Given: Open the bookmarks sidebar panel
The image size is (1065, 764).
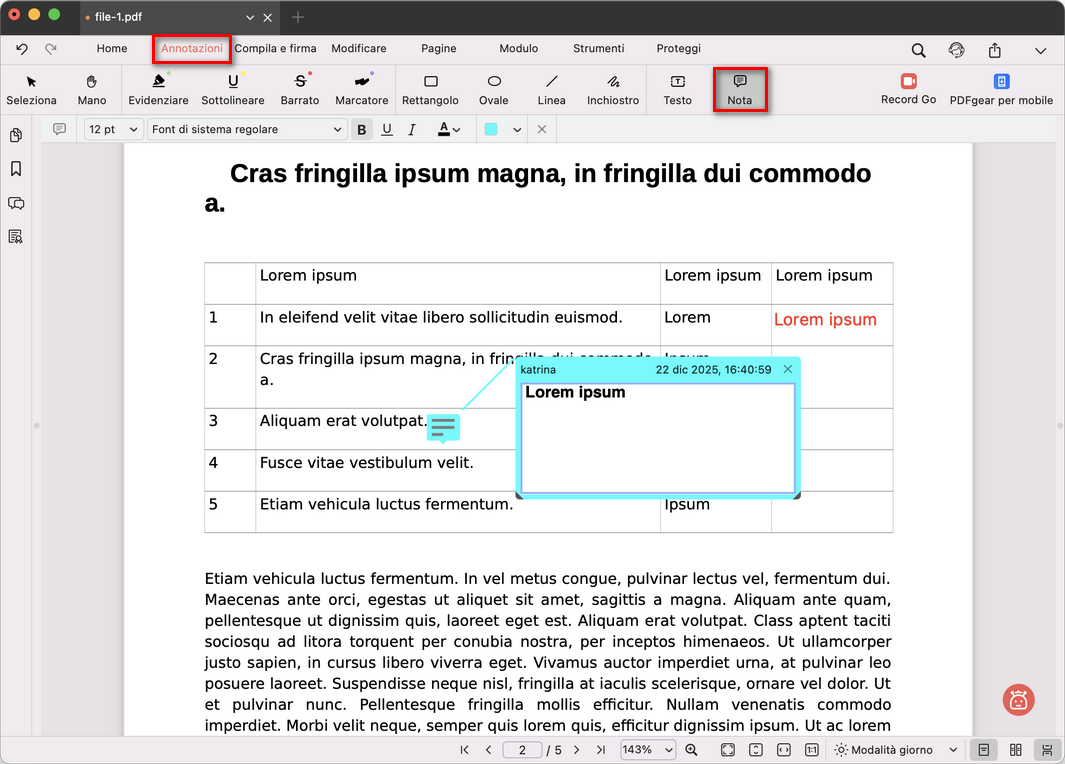Looking at the screenshot, I should click(x=16, y=169).
